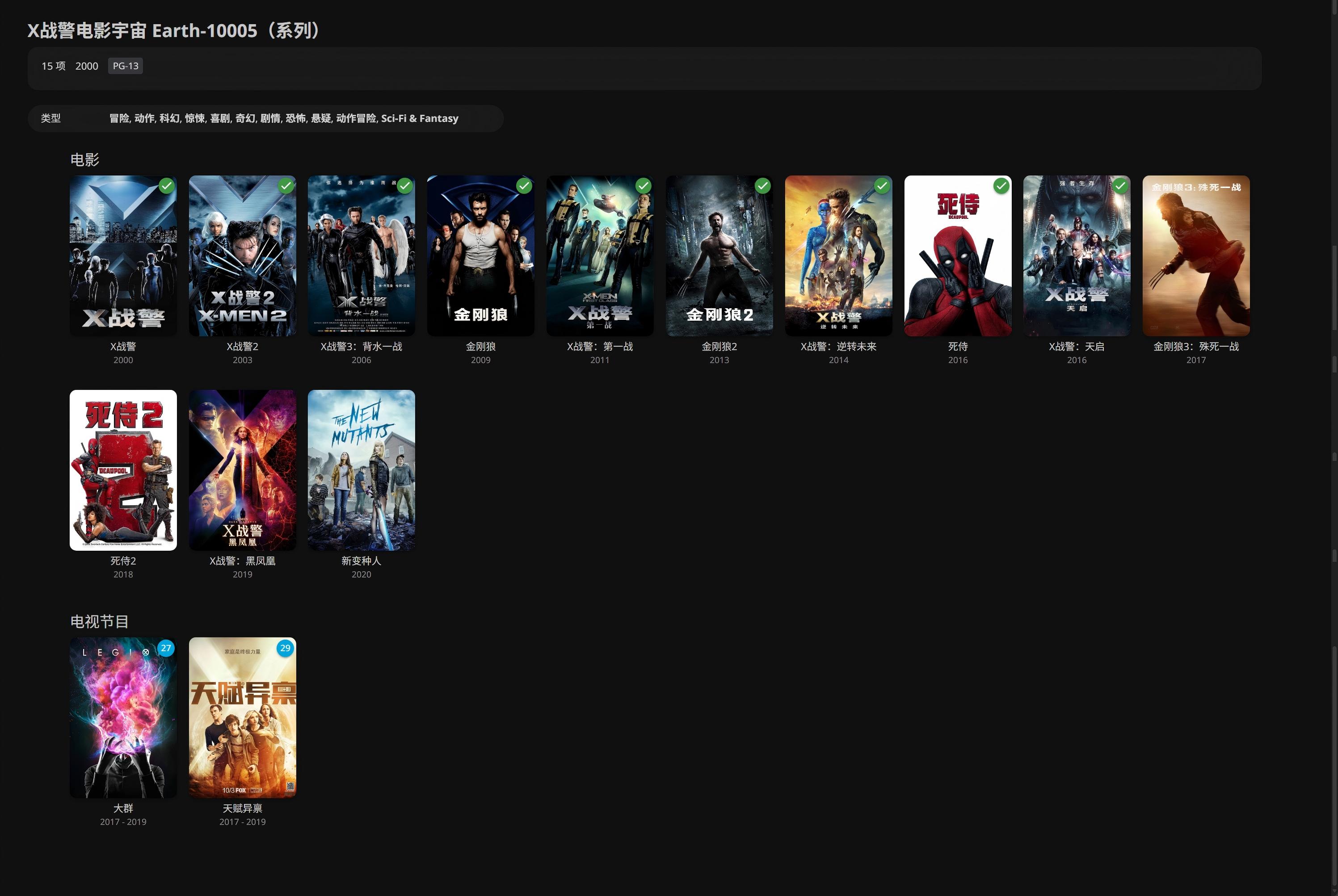The height and width of the screenshot is (896, 1338).
Task: Toggle watched checkmark on 死侍 2016 poster
Action: pos(1001,186)
